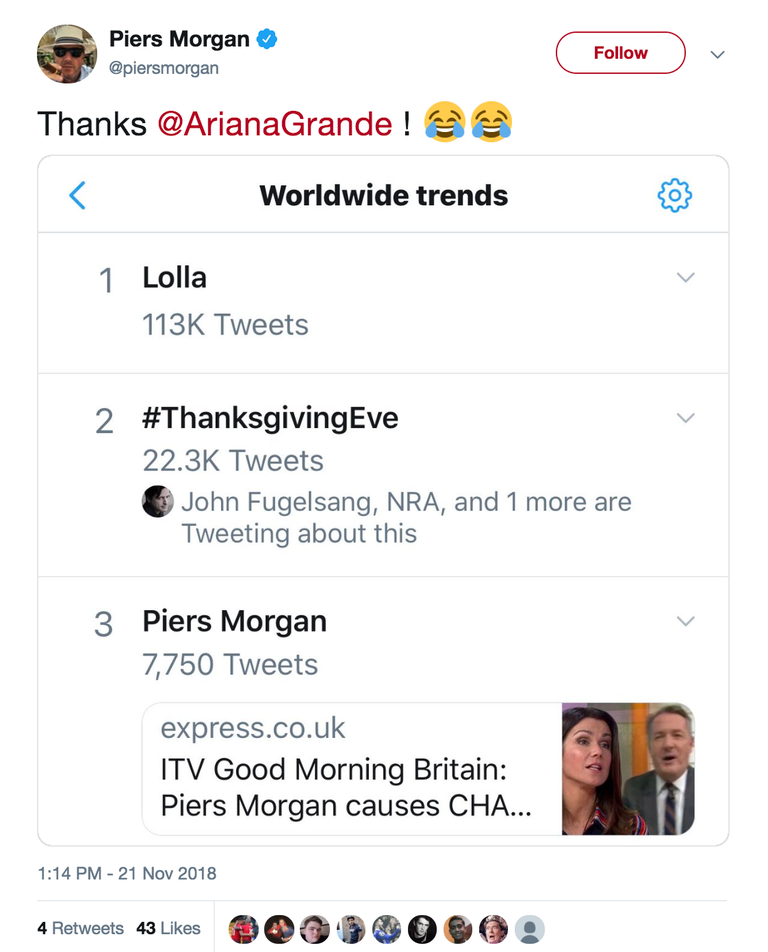Select the Piers Morgan trending topic
Viewport: 768px width, 952px height.
[234, 621]
